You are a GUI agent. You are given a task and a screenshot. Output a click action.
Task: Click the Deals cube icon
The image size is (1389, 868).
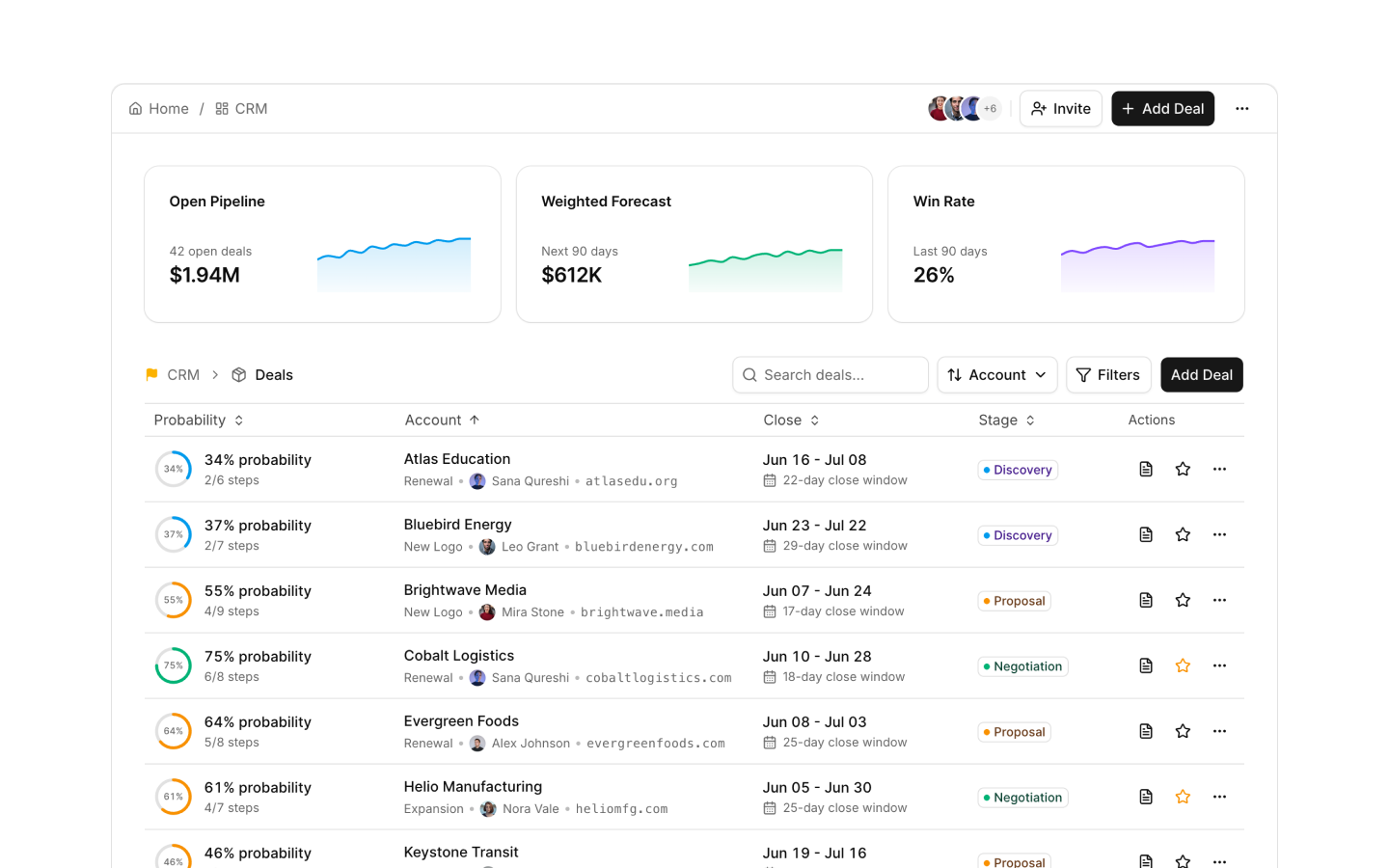(x=239, y=375)
